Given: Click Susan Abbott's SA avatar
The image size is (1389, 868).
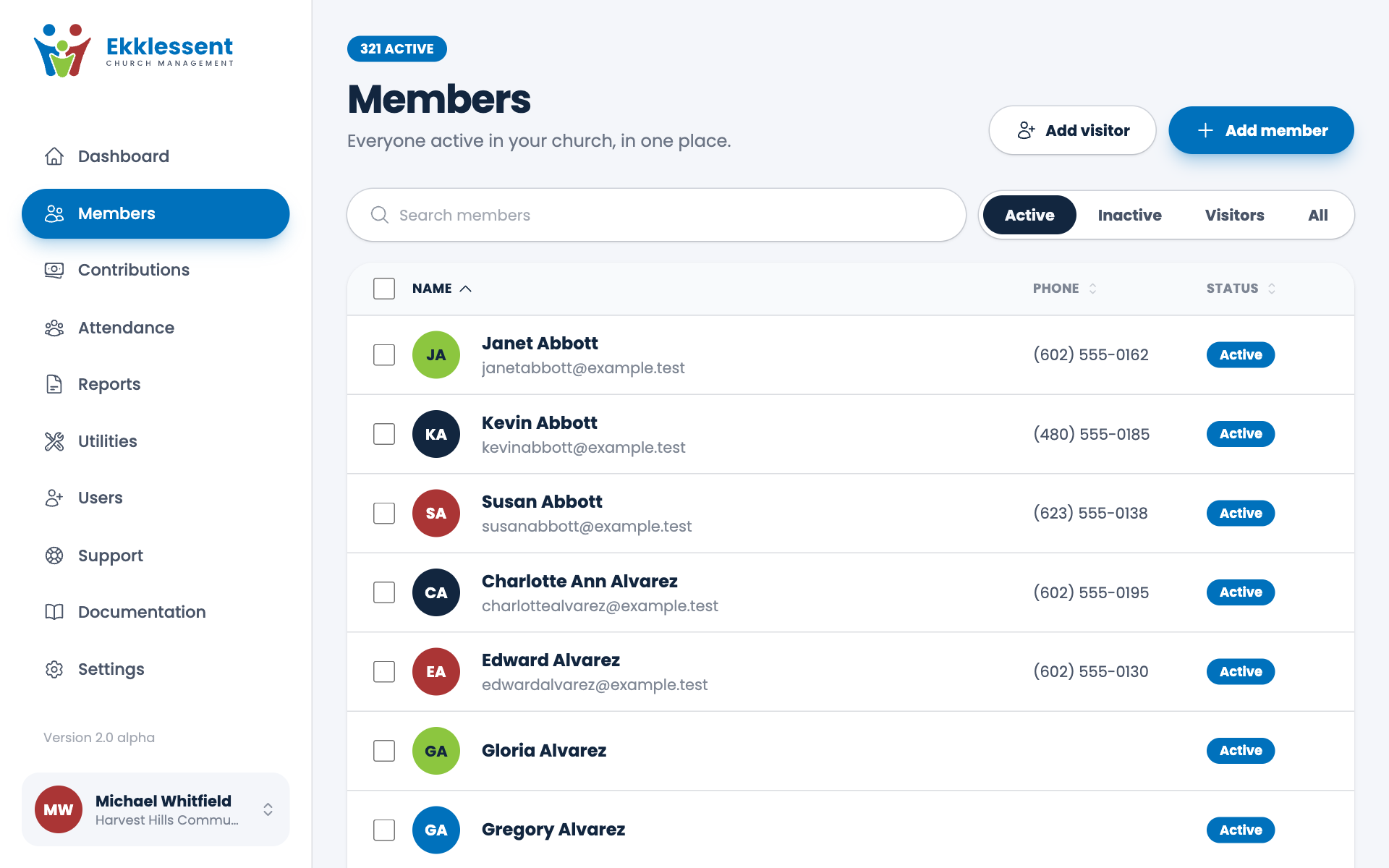Looking at the screenshot, I should [436, 514].
